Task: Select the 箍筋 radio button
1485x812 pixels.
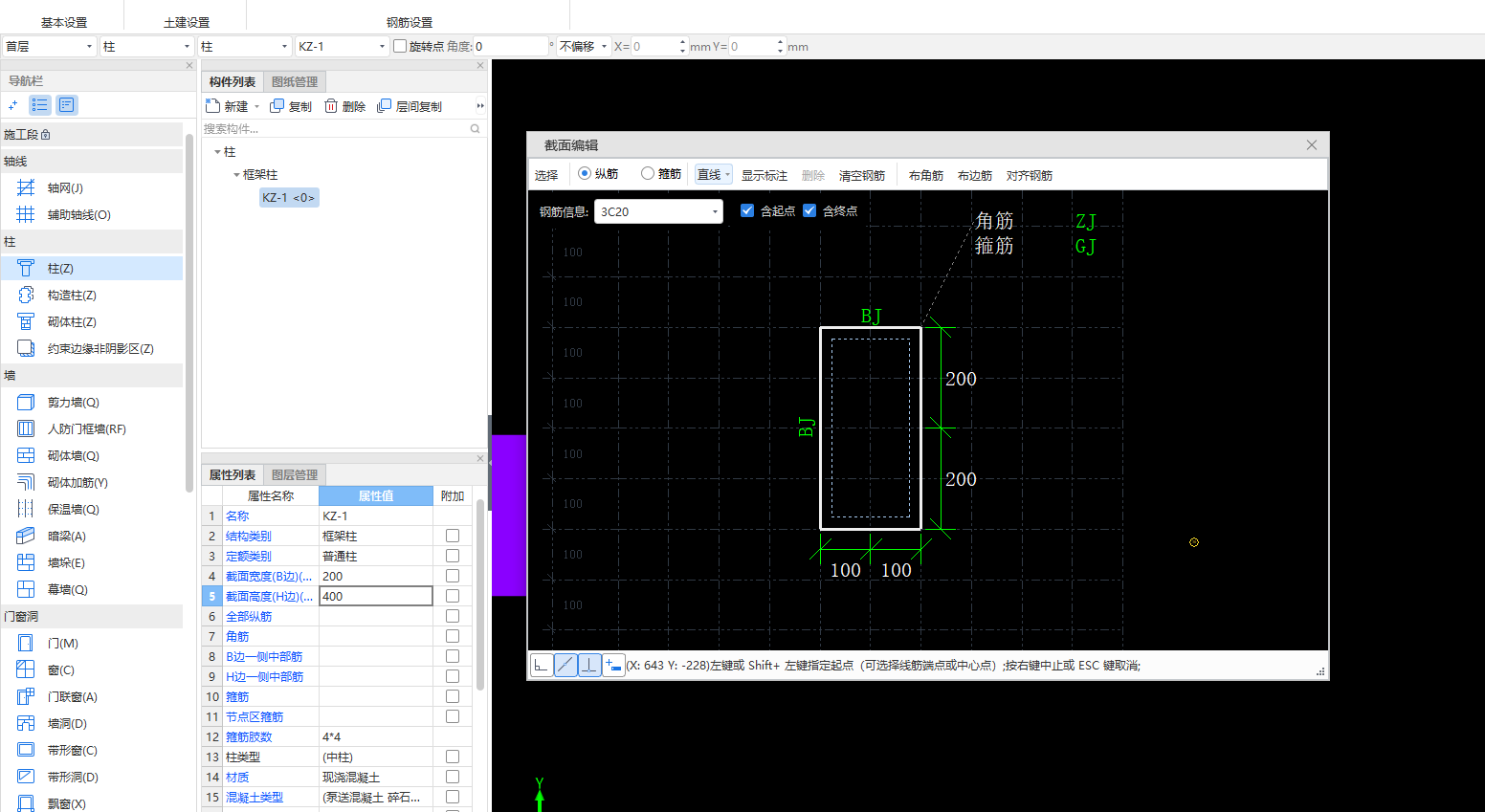Action: (x=648, y=174)
